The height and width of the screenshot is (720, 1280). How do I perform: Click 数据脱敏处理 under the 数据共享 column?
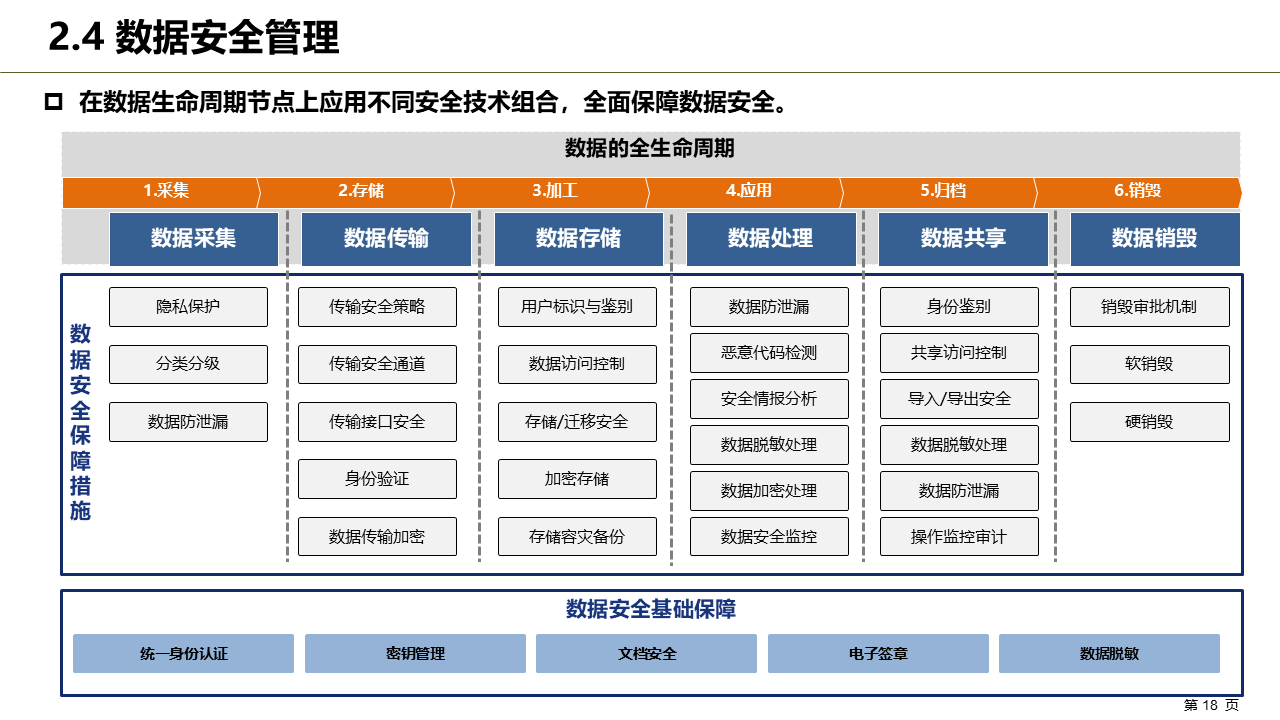(959, 445)
